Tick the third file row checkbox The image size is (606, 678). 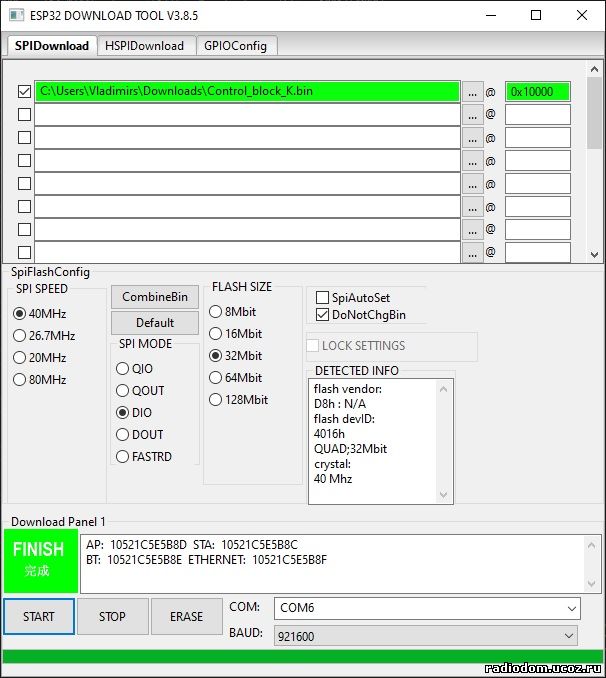pyautogui.click(x=24, y=138)
